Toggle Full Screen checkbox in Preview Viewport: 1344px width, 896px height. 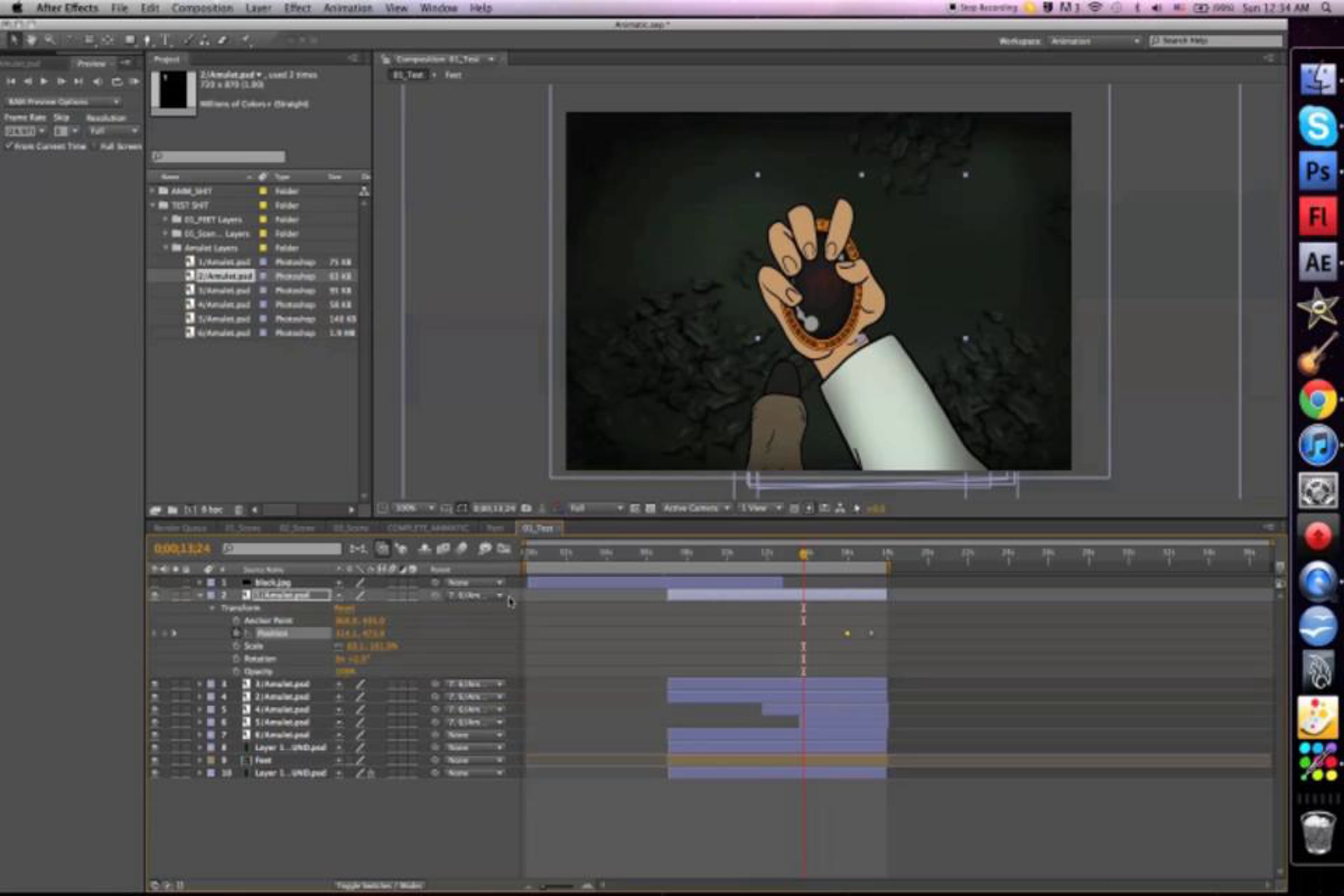pyautogui.click(x=95, y=146)
